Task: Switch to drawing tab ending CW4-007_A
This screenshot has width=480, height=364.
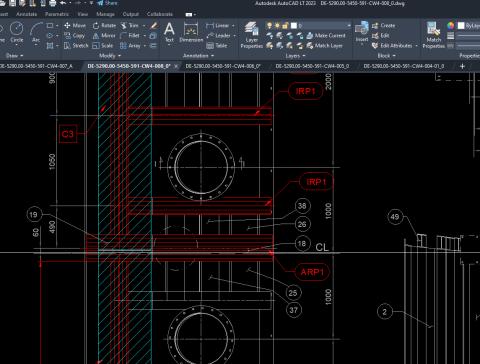Action: coord(37,66)
